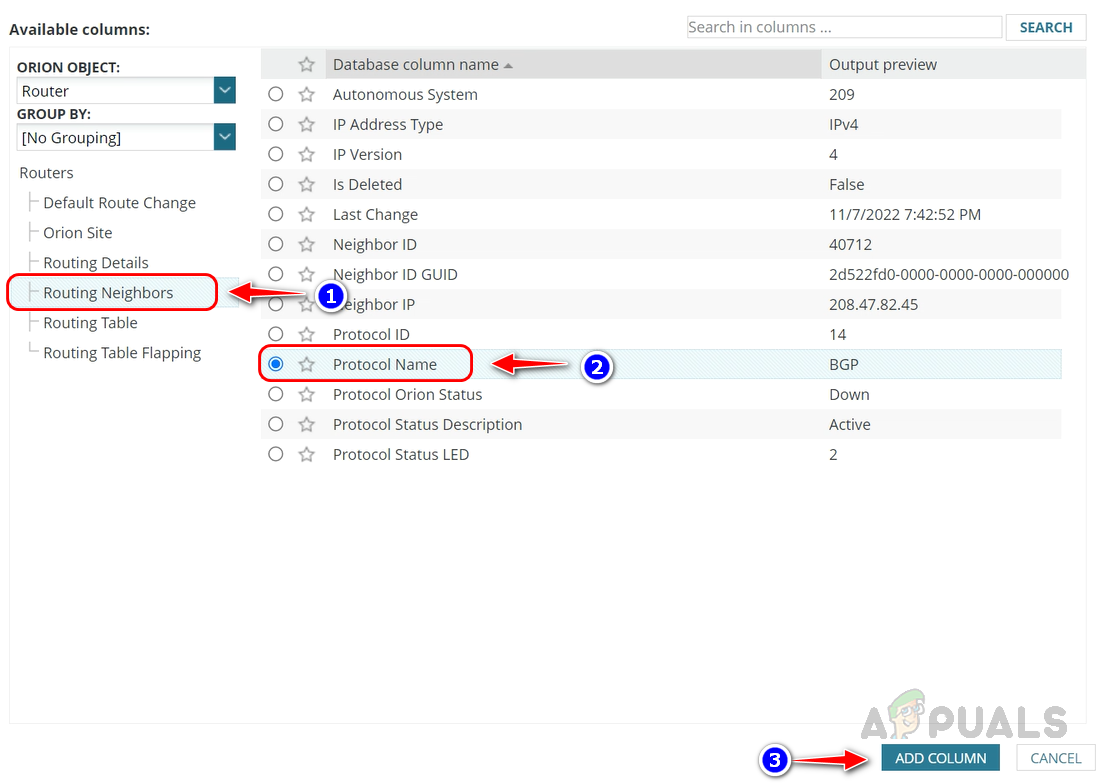Screen dimensions: 1108x784
Task: Choose Protocol Status Description radio button
Action: [276, 424]
